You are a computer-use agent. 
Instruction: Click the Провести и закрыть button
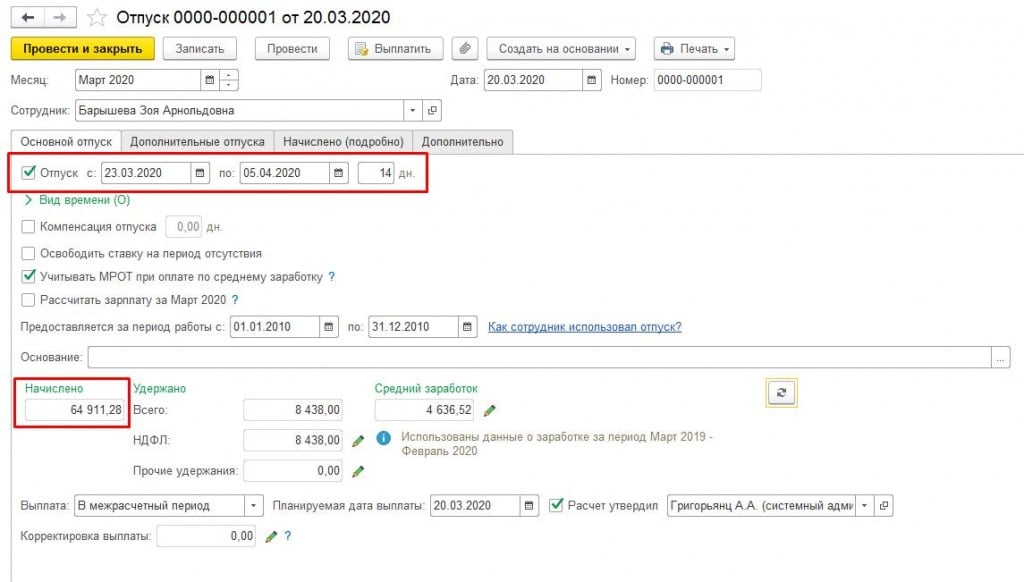click(x=82, y=48)
